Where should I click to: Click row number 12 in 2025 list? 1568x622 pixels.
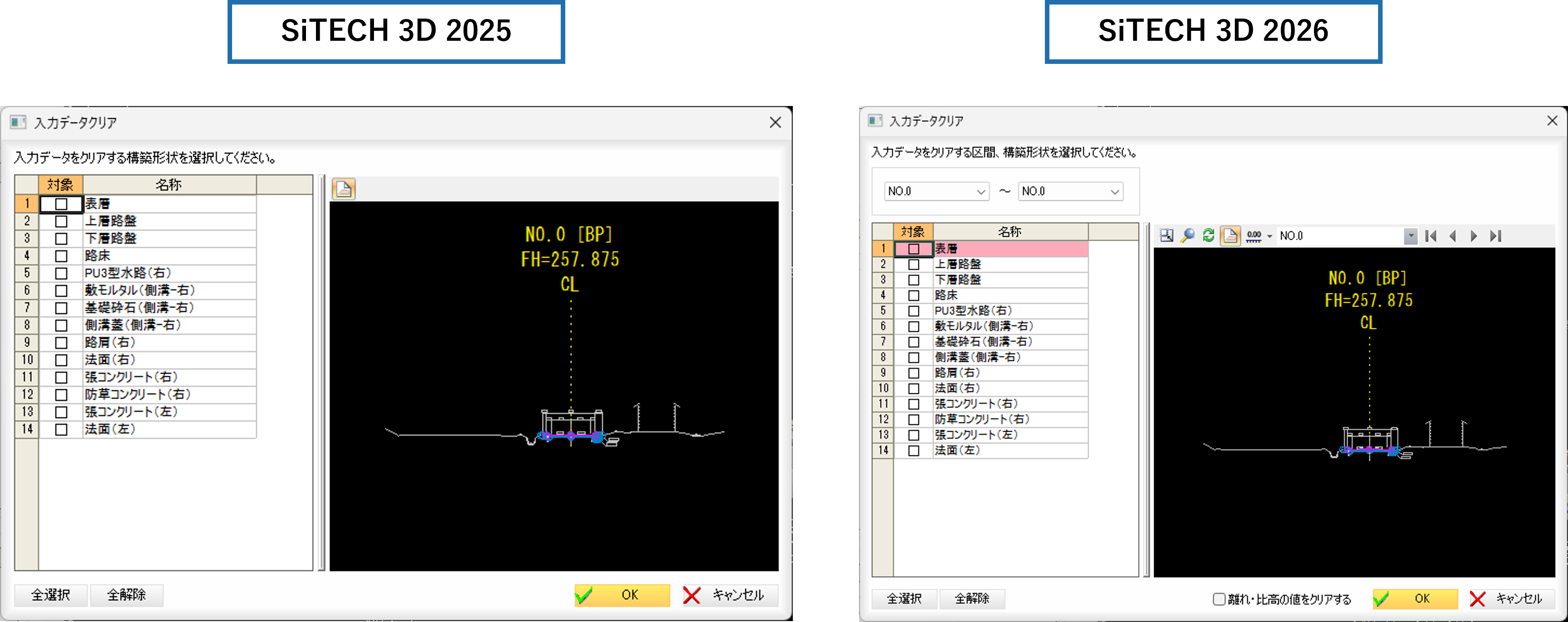pyautogui.click(x=27, y=395)
